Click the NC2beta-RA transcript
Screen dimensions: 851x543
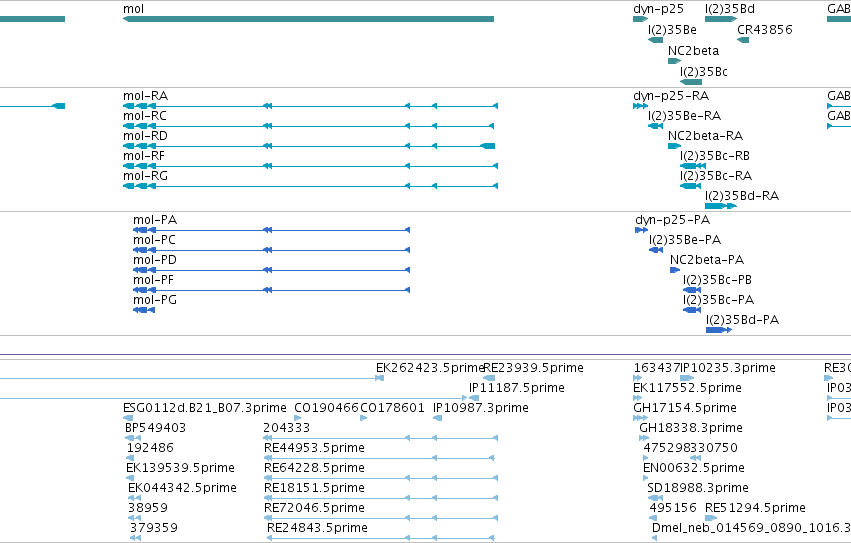coord(674,146)
